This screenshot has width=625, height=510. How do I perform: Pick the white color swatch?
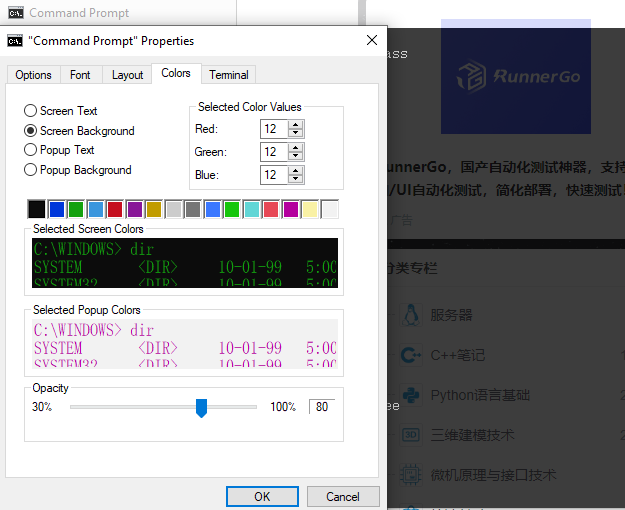point(330,209)
